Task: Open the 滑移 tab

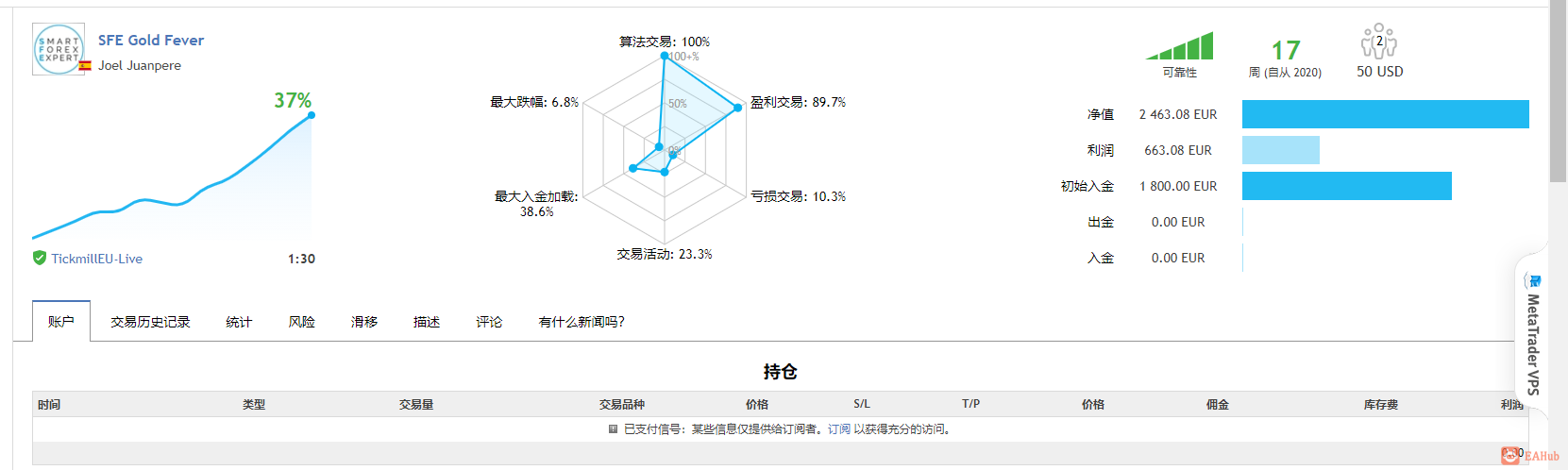Action: point(363,322)
